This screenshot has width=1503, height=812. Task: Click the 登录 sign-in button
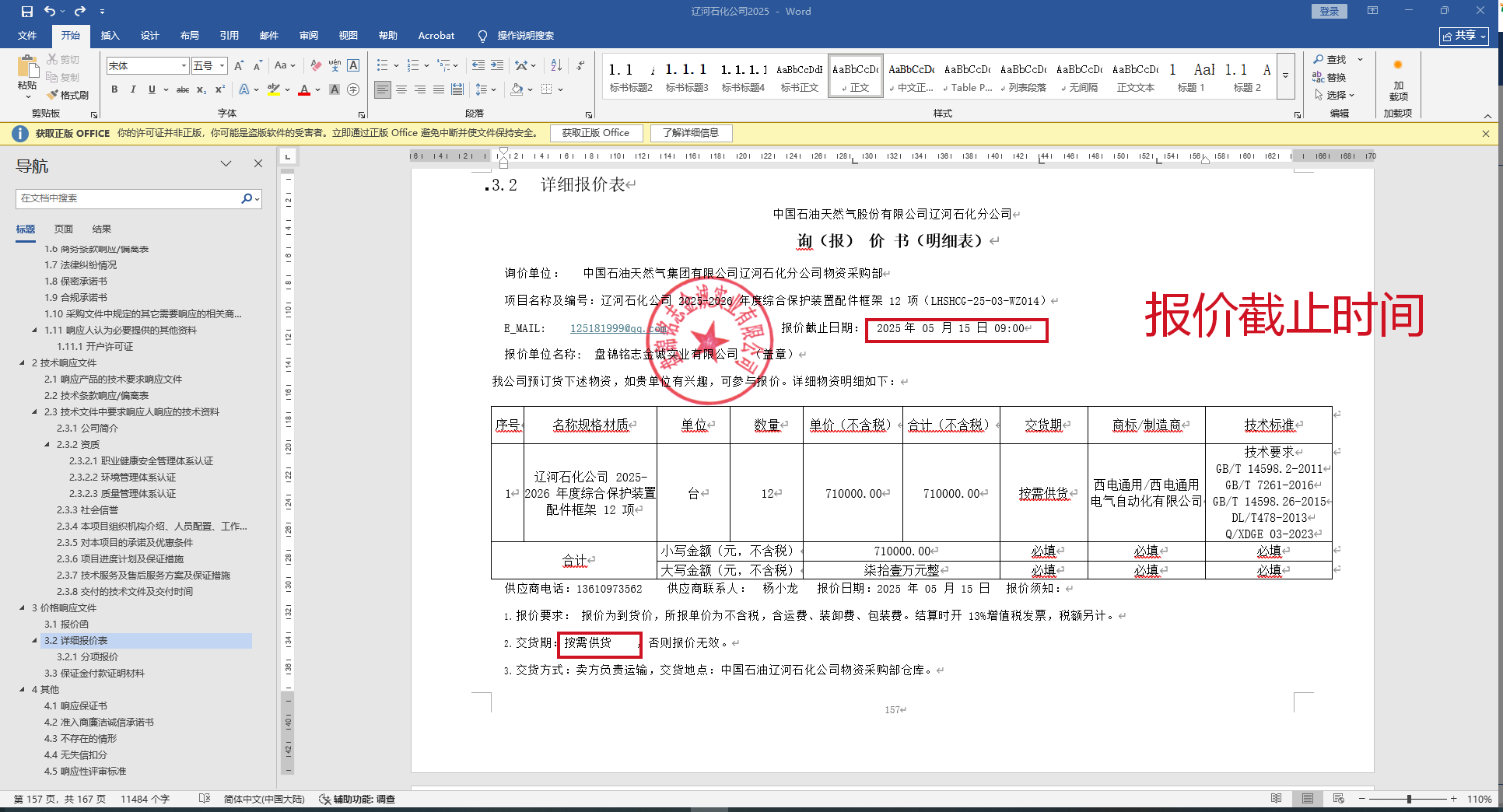click(1330, 11)
